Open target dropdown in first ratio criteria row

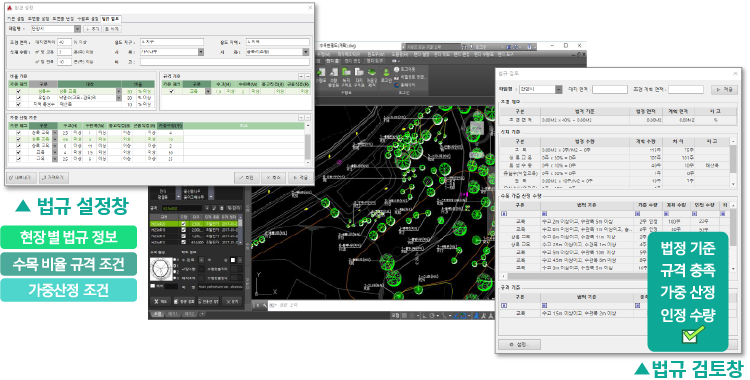pos(119,91)
